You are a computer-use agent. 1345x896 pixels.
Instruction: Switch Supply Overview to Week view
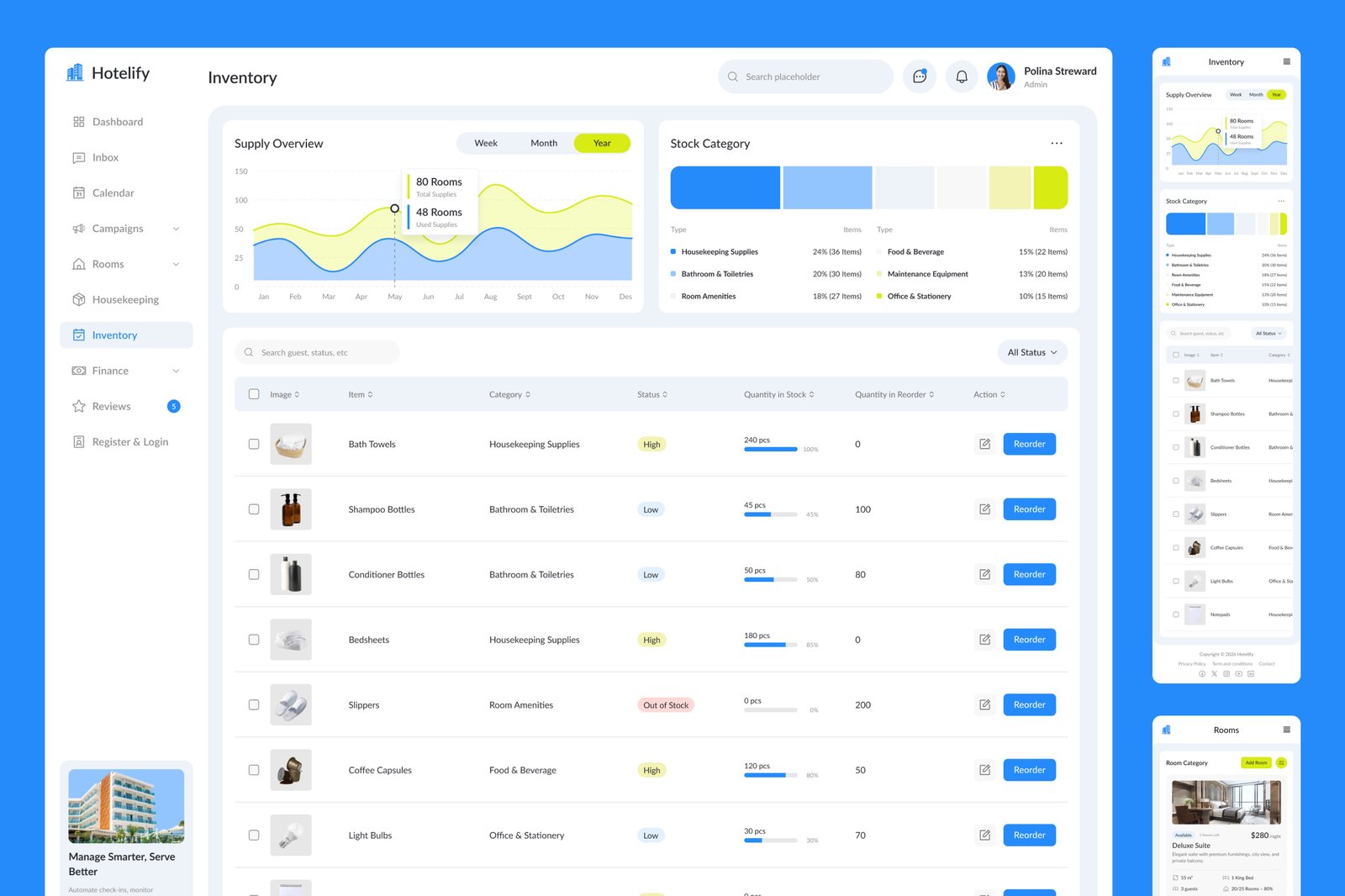click(x=486, y=143)
